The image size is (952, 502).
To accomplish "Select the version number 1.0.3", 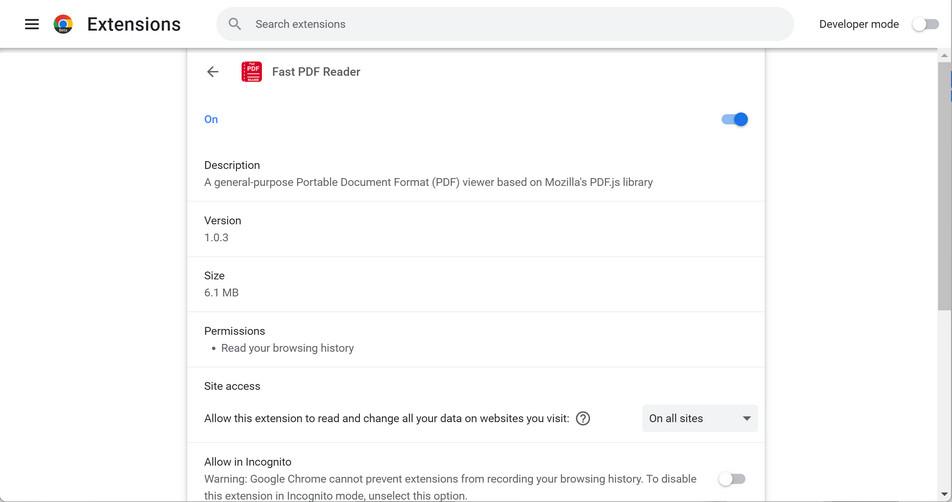I will pyautogui.click(x=216, y=238).
